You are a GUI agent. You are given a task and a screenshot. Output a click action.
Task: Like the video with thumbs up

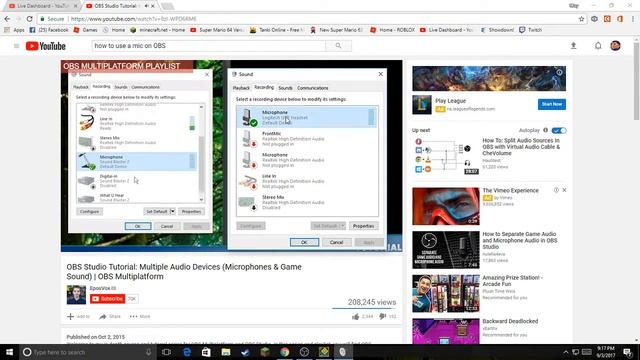point(356,316)
